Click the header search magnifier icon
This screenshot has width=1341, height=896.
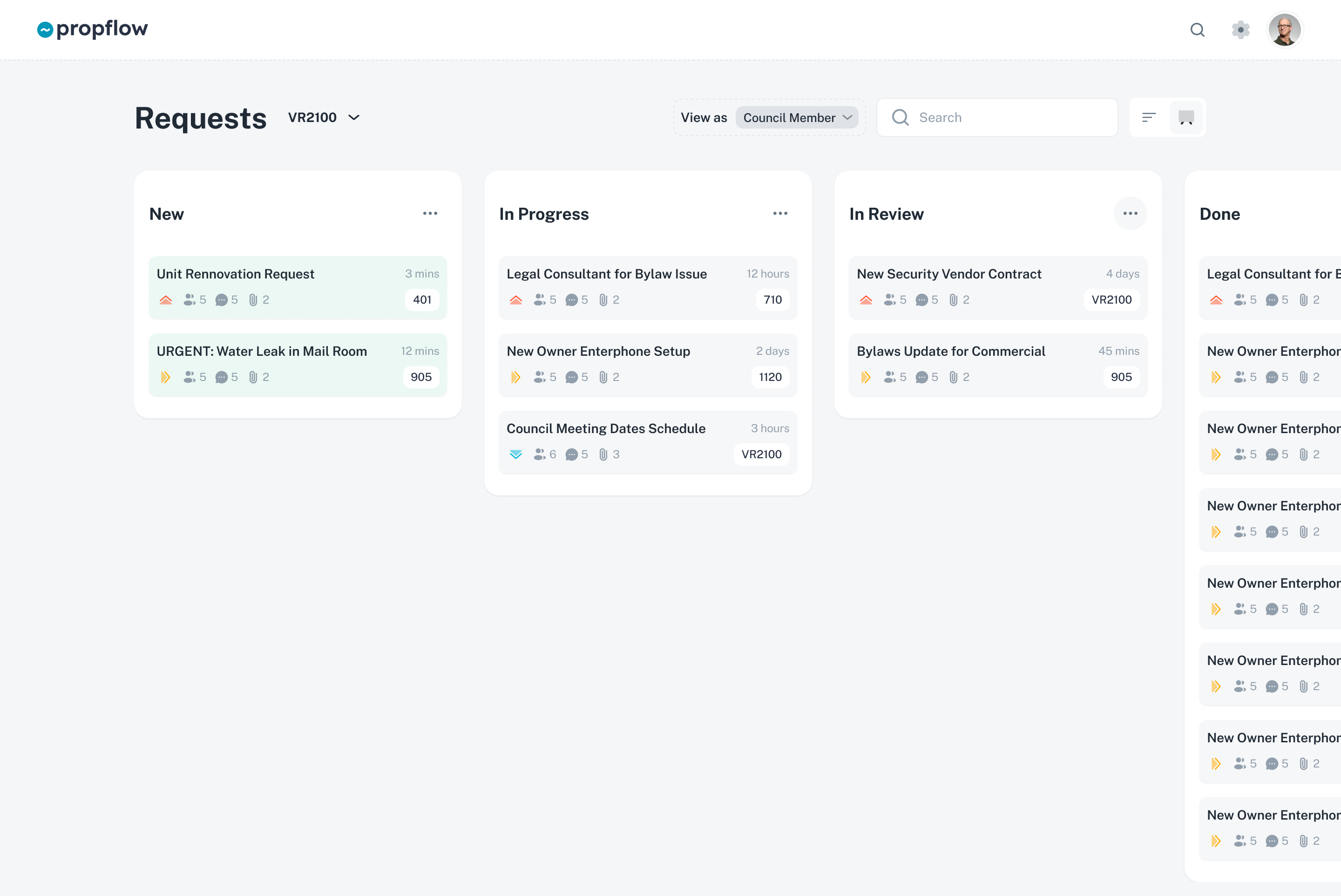pos(1197,30)
